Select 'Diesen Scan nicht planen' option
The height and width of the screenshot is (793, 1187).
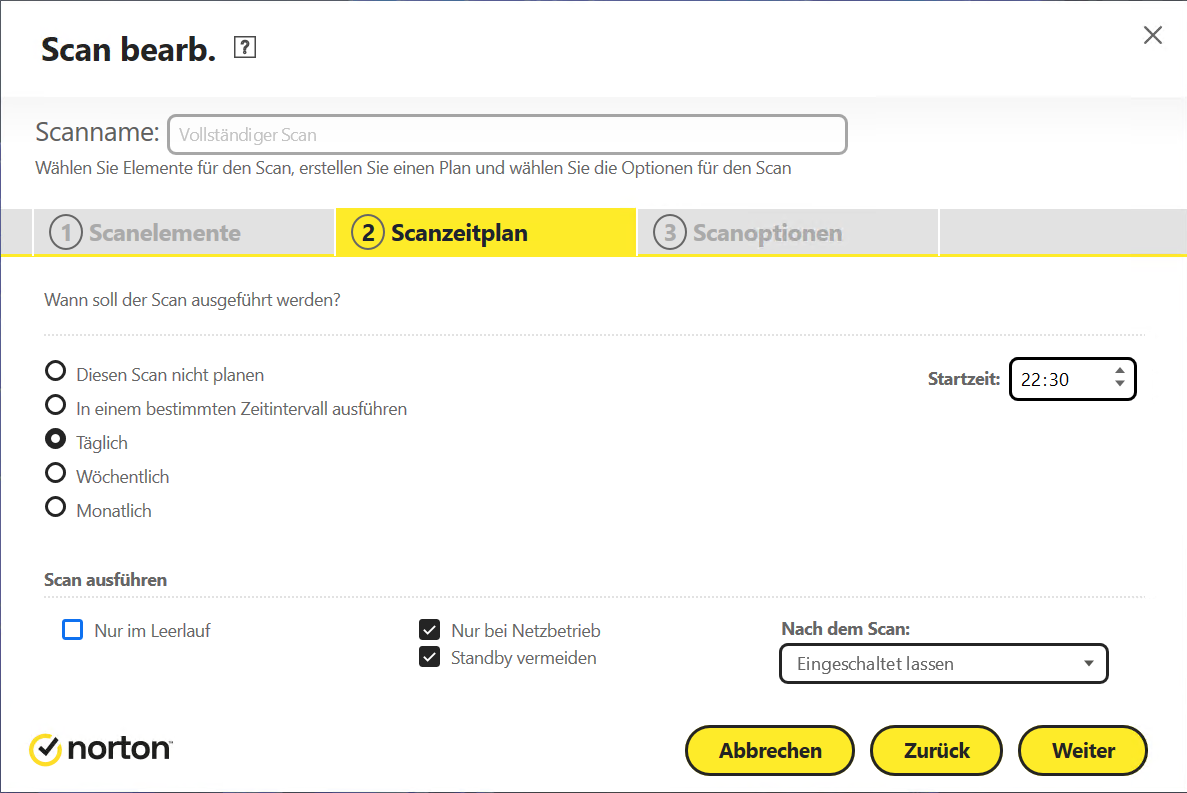coord(55,372)
